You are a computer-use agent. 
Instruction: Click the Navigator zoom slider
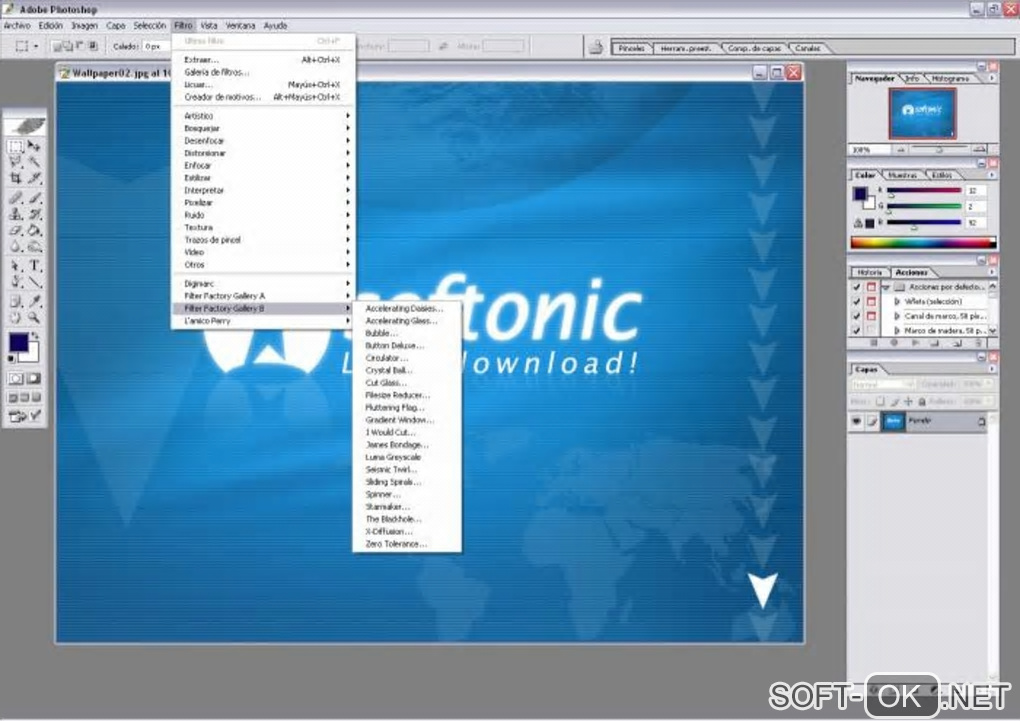pyautogui.click(x=939, y=150)
